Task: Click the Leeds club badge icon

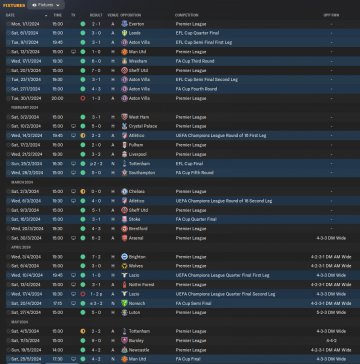Action: pos(124,33)
